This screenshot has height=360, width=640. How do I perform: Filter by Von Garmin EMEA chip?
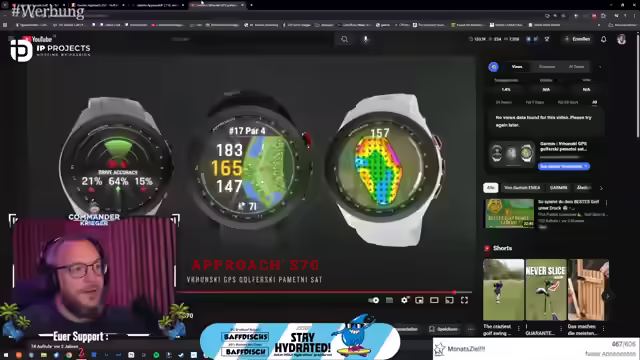522,188
